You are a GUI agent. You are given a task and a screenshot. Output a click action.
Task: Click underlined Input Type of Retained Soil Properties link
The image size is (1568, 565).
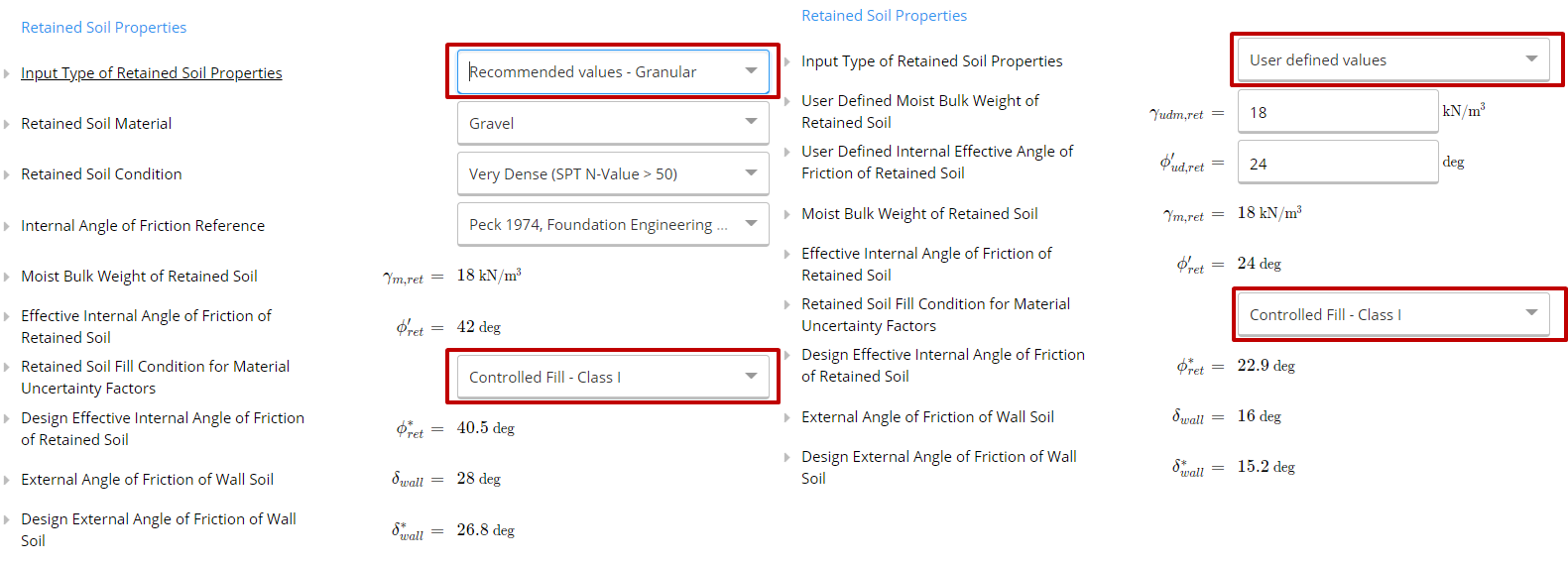point(151,73)
